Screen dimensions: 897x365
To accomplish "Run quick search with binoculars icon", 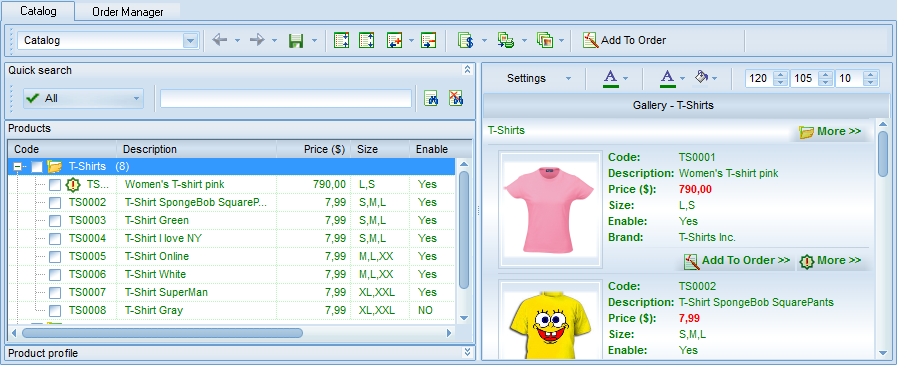I will pos(431,98).
